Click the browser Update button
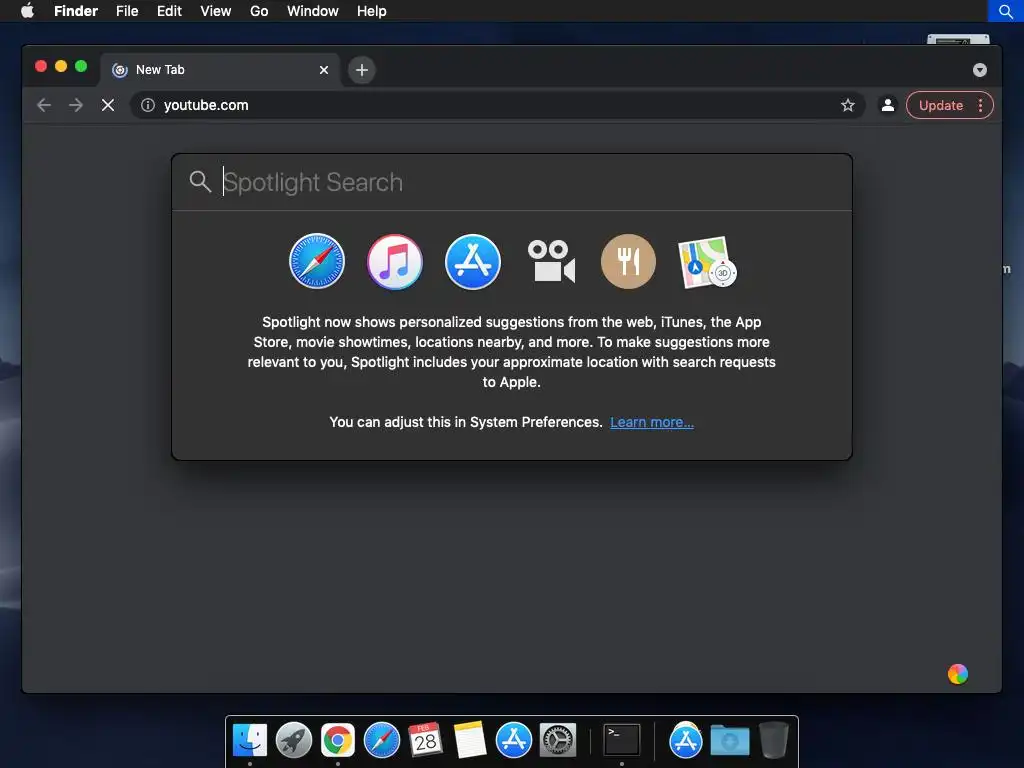1024x768 pixels. 940,105
